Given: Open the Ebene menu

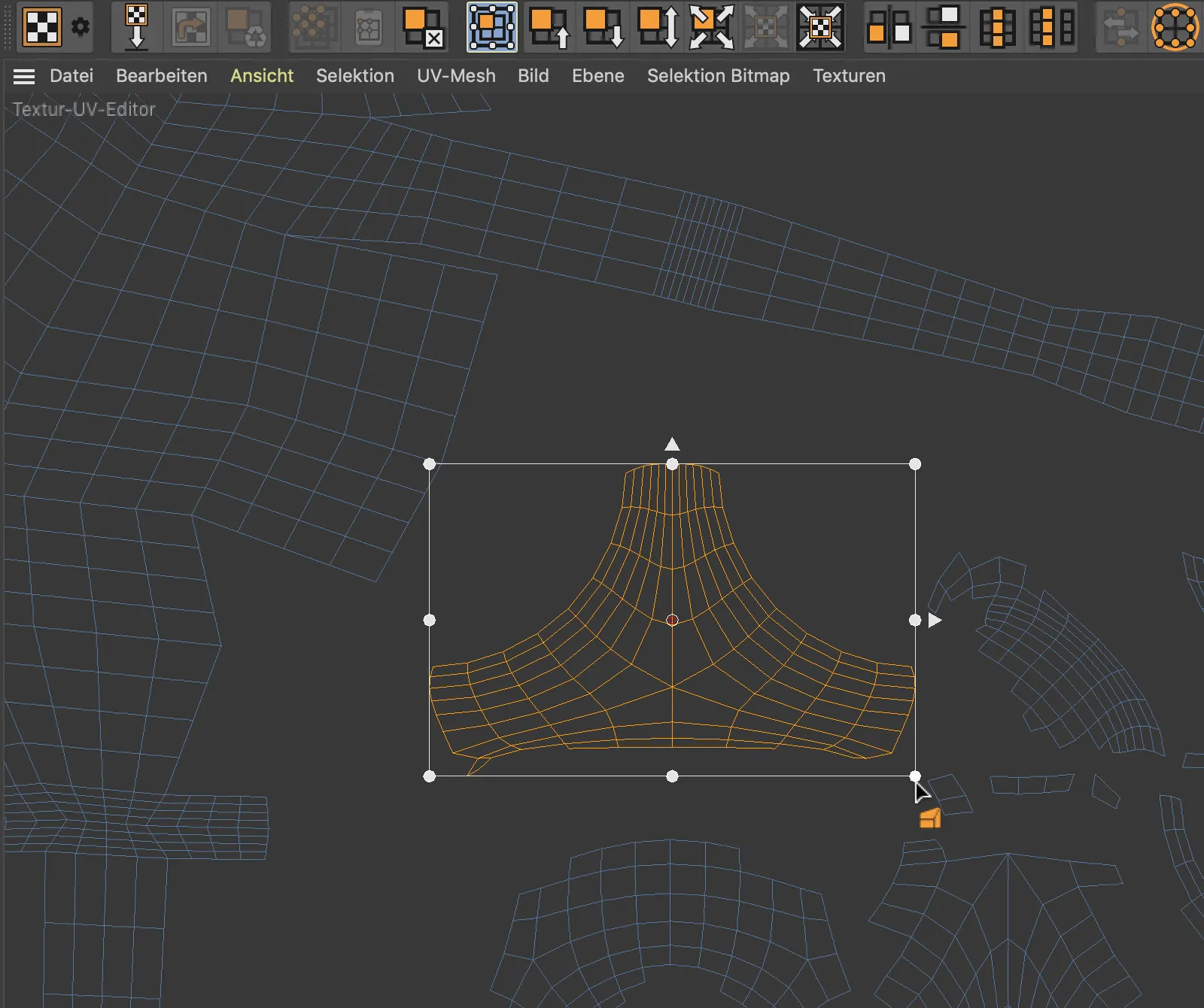Looking at the screenshot, I should [x=598, y=76].
